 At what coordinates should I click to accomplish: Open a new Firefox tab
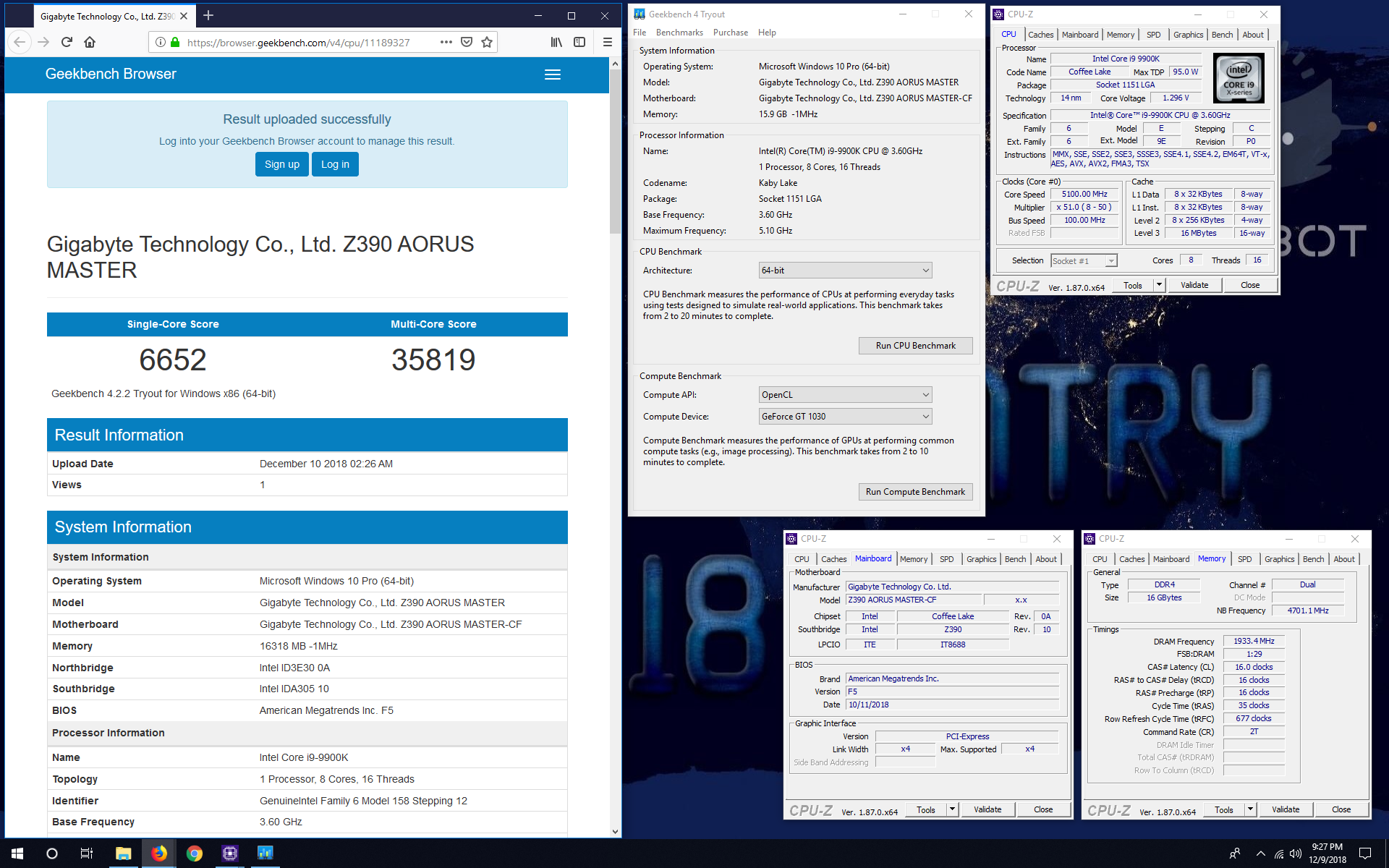208,15
